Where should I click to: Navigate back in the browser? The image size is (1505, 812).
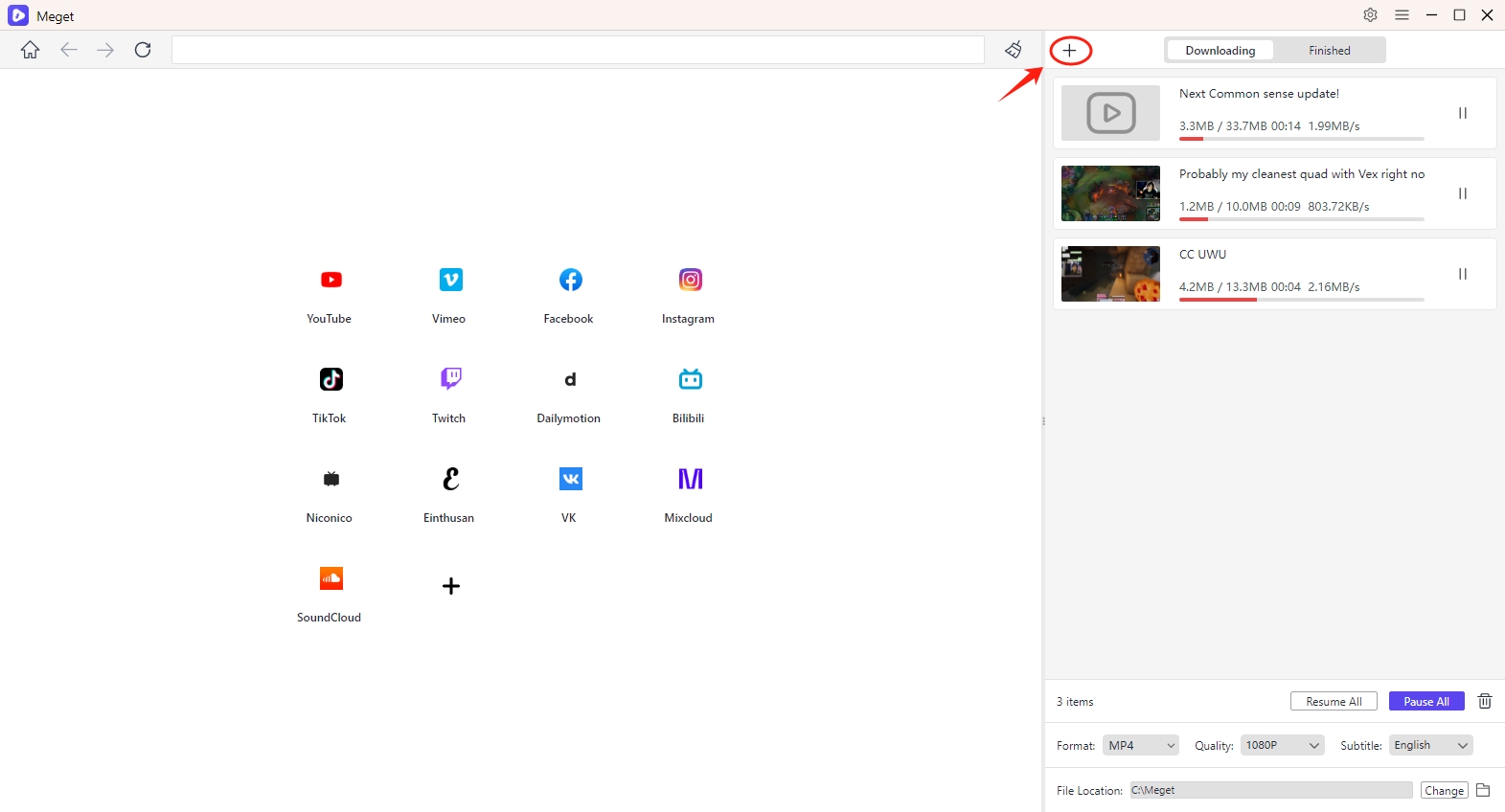pyautogui.click(x=68, y=50)
